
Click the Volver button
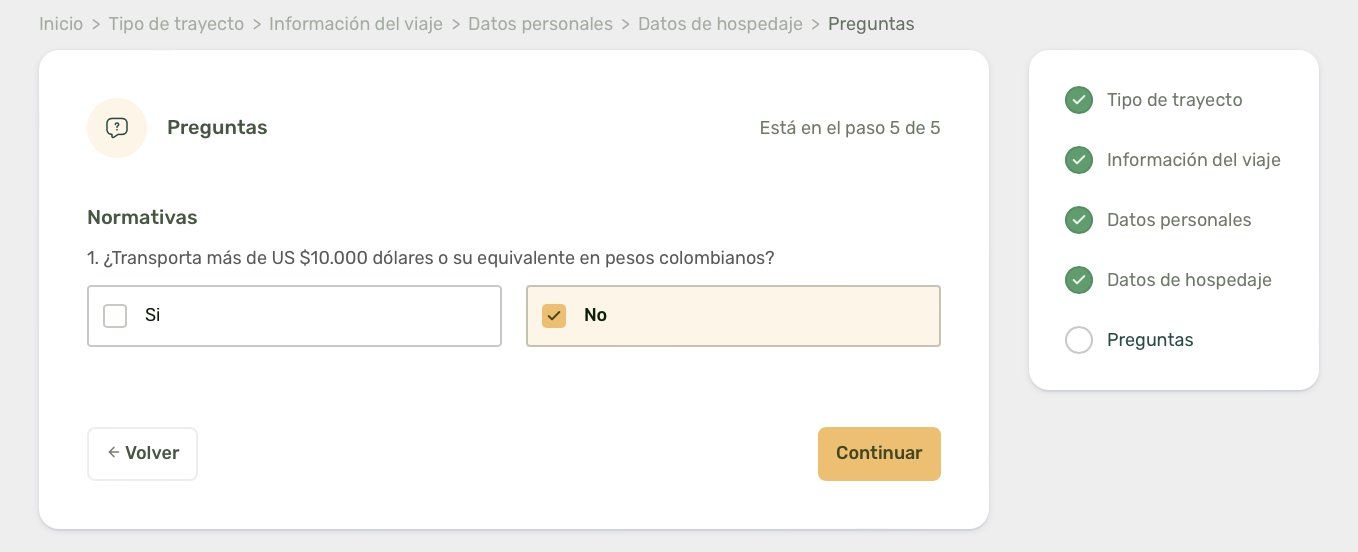click(x=142, y=454)
